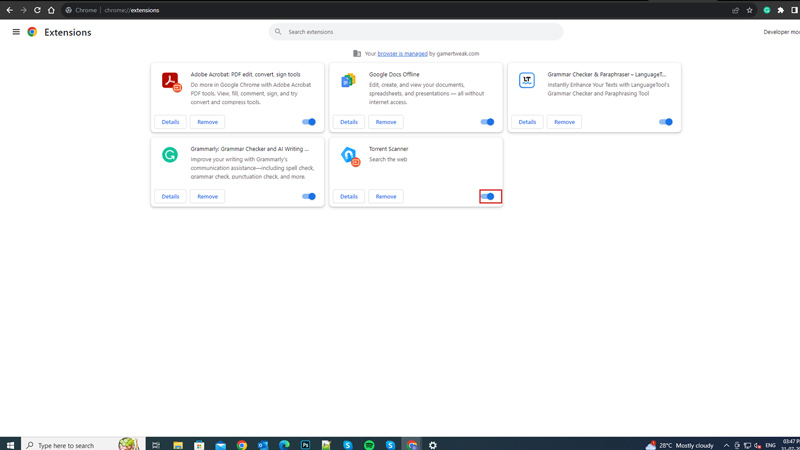Open the Windows Start menu

point(10,444)
